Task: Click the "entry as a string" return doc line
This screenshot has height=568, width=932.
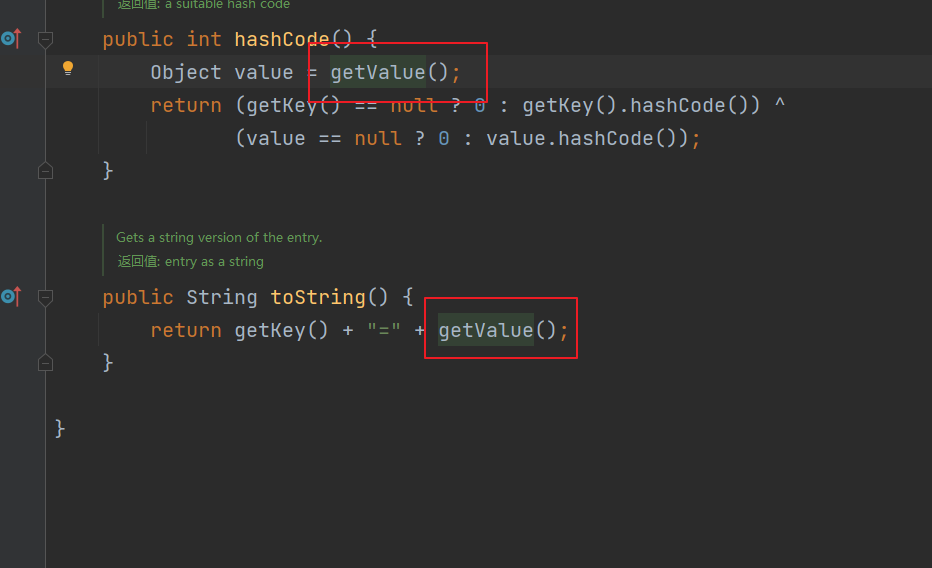Action: [214, 261]
